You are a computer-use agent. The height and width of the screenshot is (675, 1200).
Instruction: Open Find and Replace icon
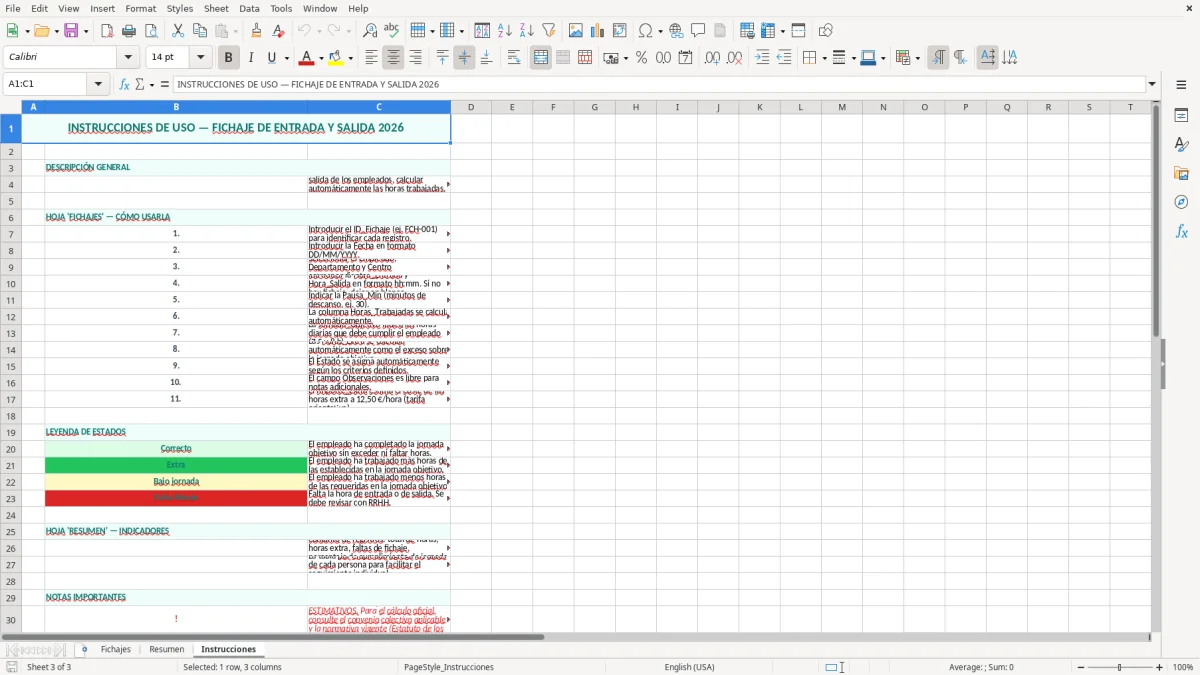[370, 31]
